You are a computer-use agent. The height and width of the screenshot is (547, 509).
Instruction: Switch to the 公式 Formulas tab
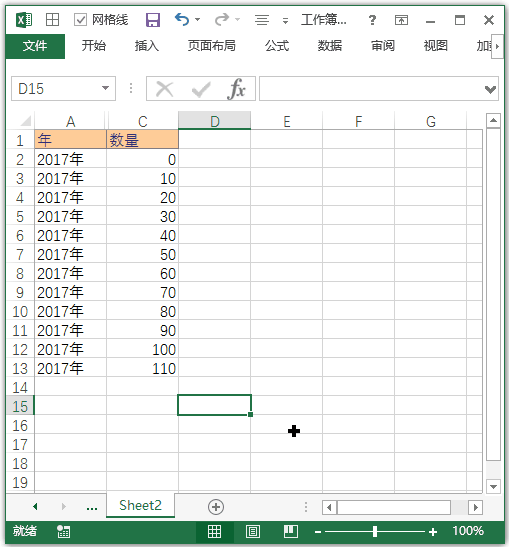[277, 46]
